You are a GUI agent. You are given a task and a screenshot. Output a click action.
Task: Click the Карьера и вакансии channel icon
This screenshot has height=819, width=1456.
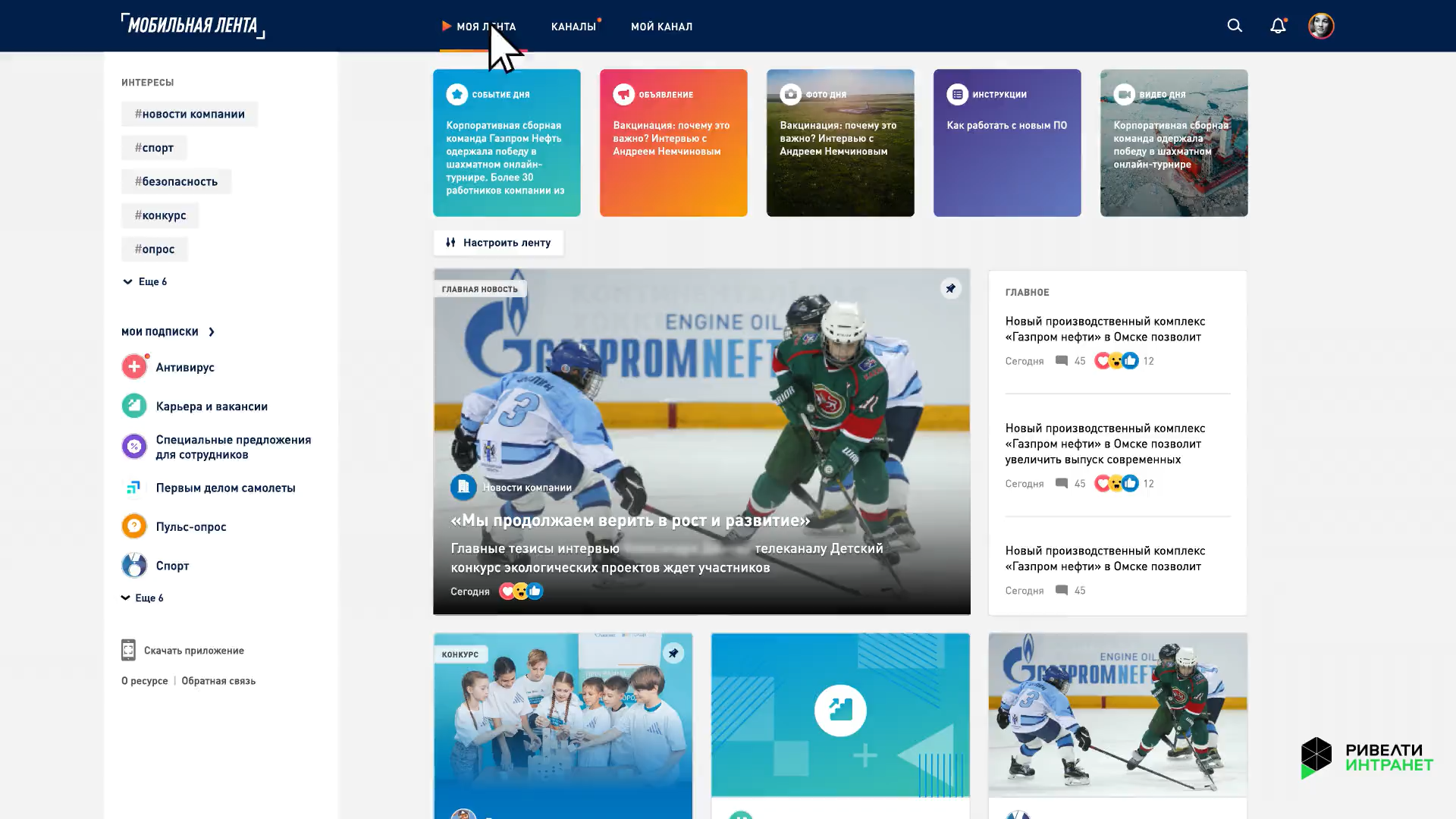[x=134, y=406]
